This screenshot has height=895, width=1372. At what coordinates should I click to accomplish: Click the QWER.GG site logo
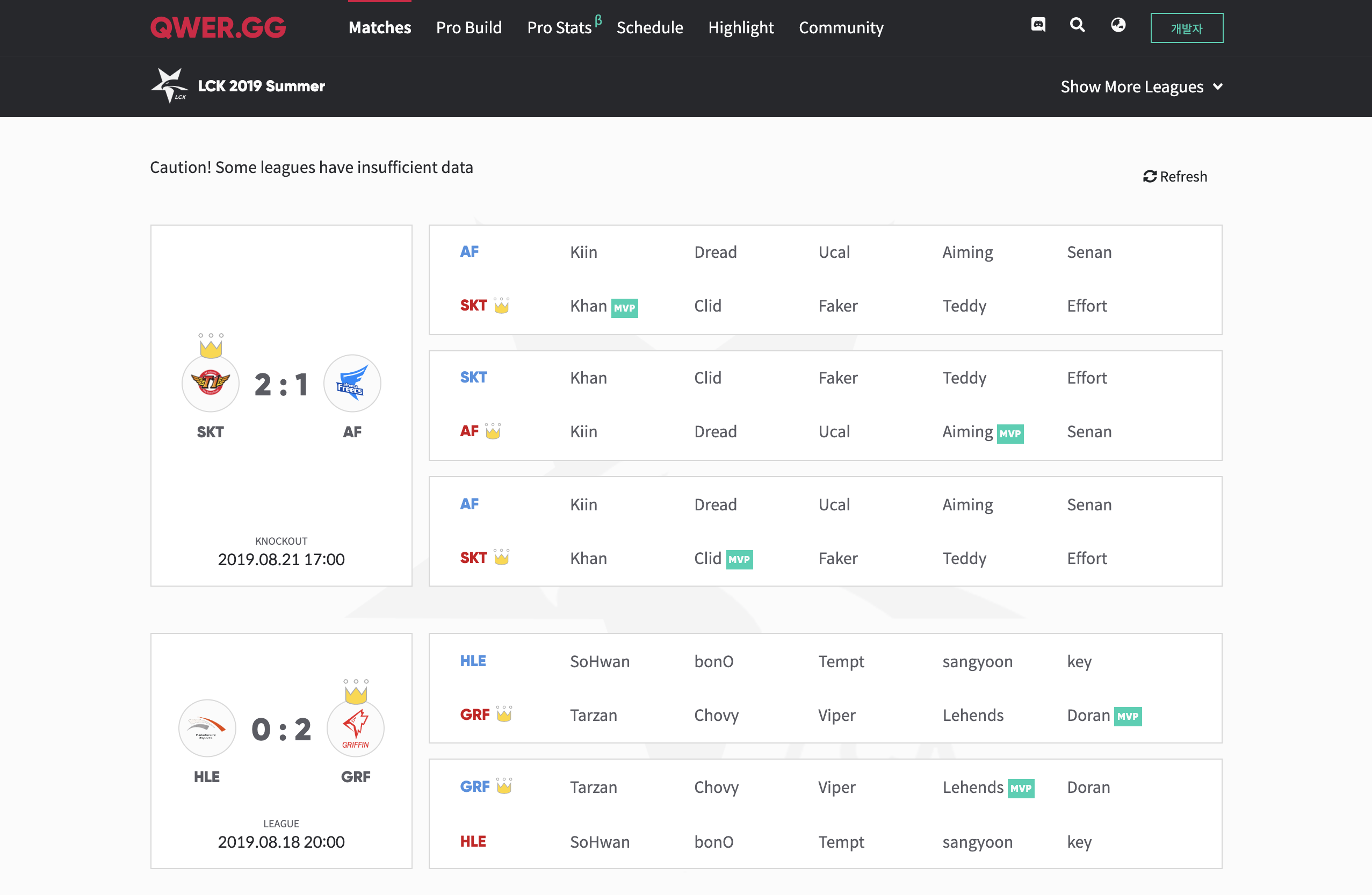(x=218, y=27)
